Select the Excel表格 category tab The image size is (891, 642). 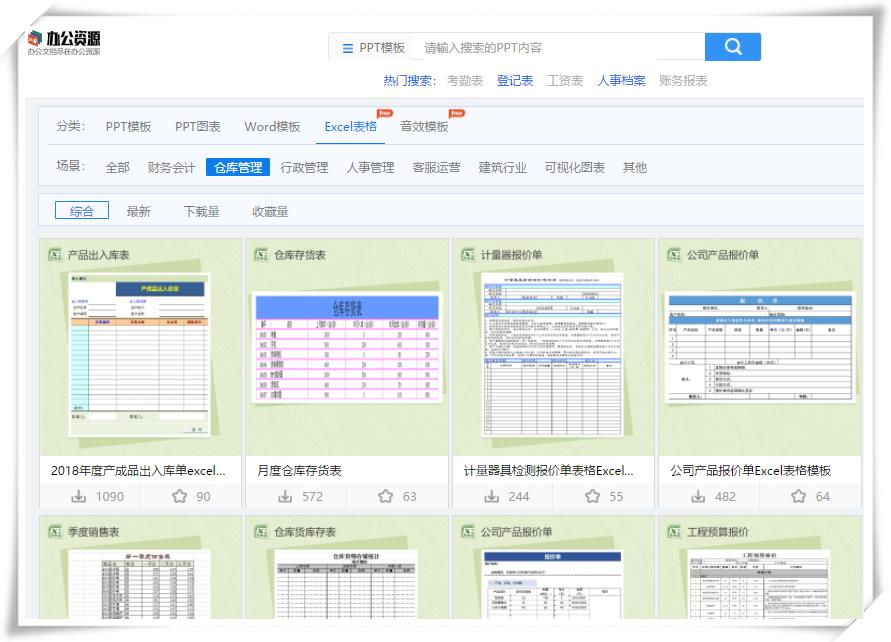351,127
